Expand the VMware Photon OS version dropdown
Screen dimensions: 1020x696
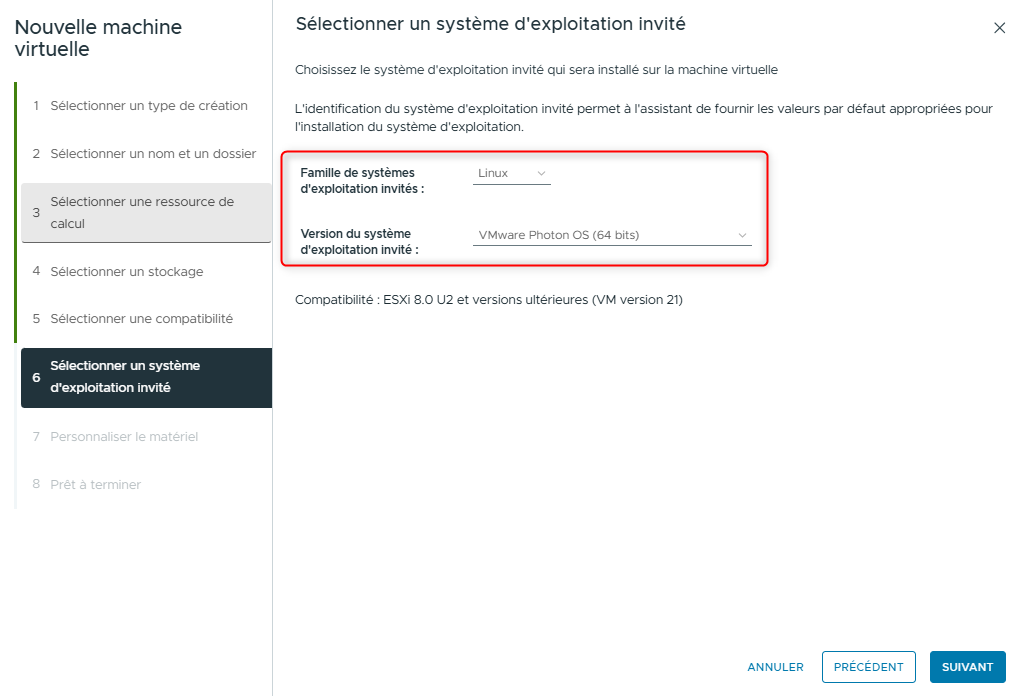612,236
